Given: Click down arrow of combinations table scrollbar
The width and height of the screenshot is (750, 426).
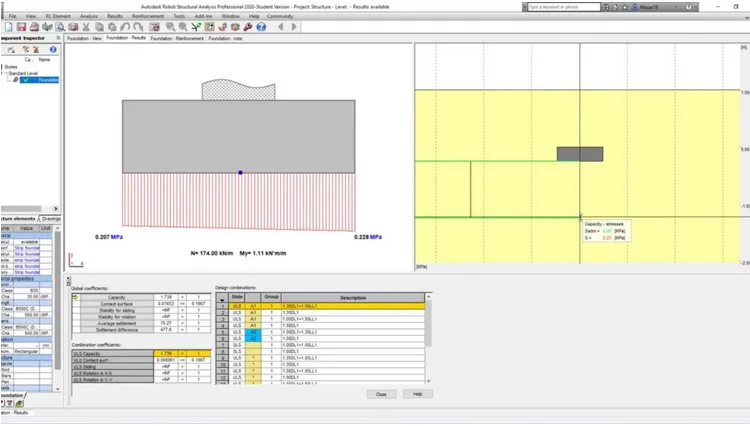Looking at the screenshot, I should [x=429, y=381].
